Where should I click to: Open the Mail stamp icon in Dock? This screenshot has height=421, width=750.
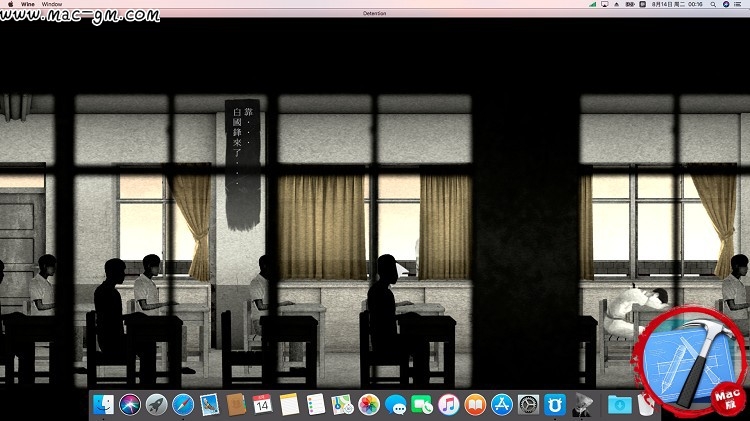tap(210, 405)
